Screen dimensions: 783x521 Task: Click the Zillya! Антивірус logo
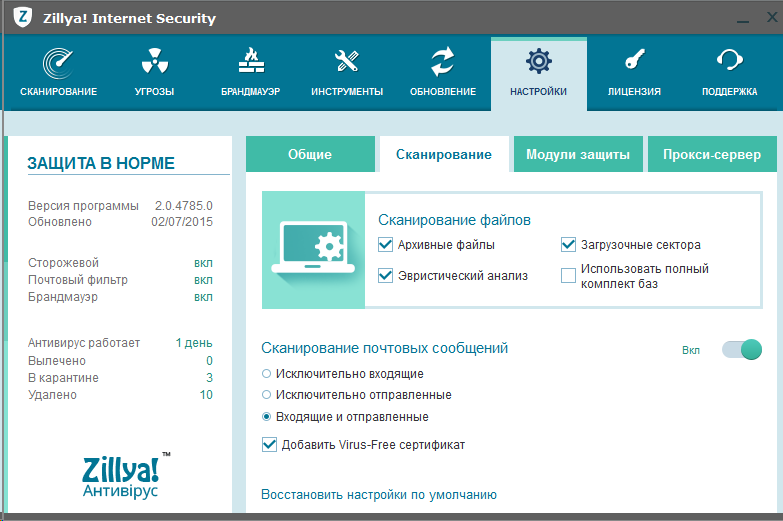125,476
